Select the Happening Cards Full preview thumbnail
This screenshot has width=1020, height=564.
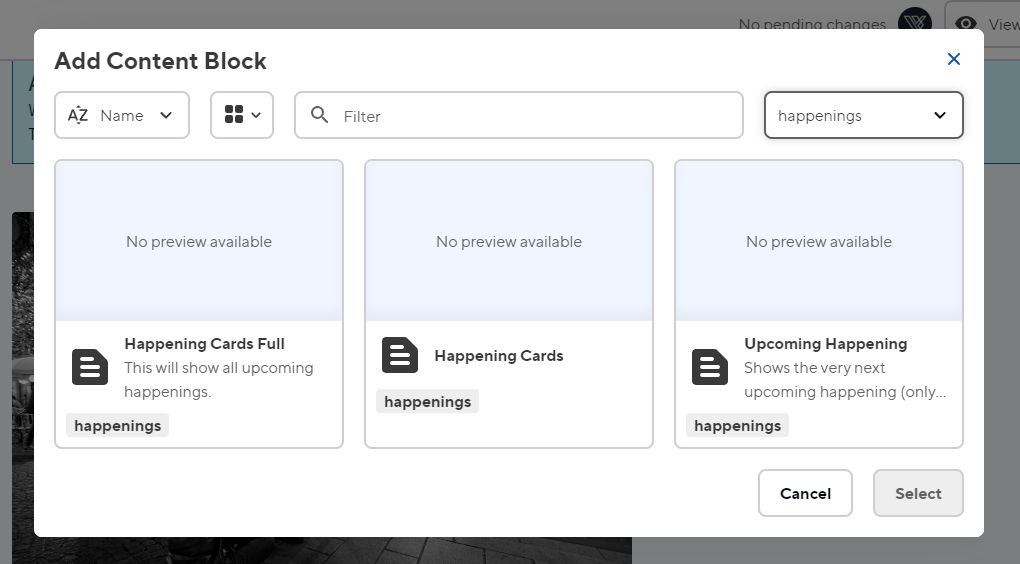click(199, 241)
